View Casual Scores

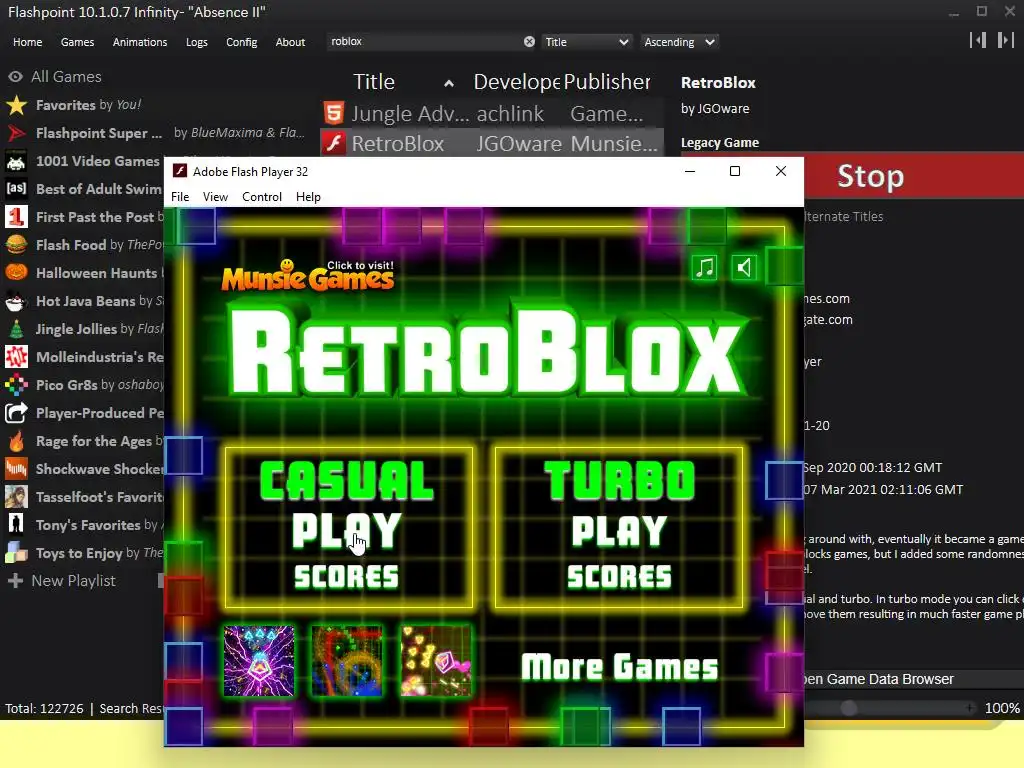click(347, 577)
